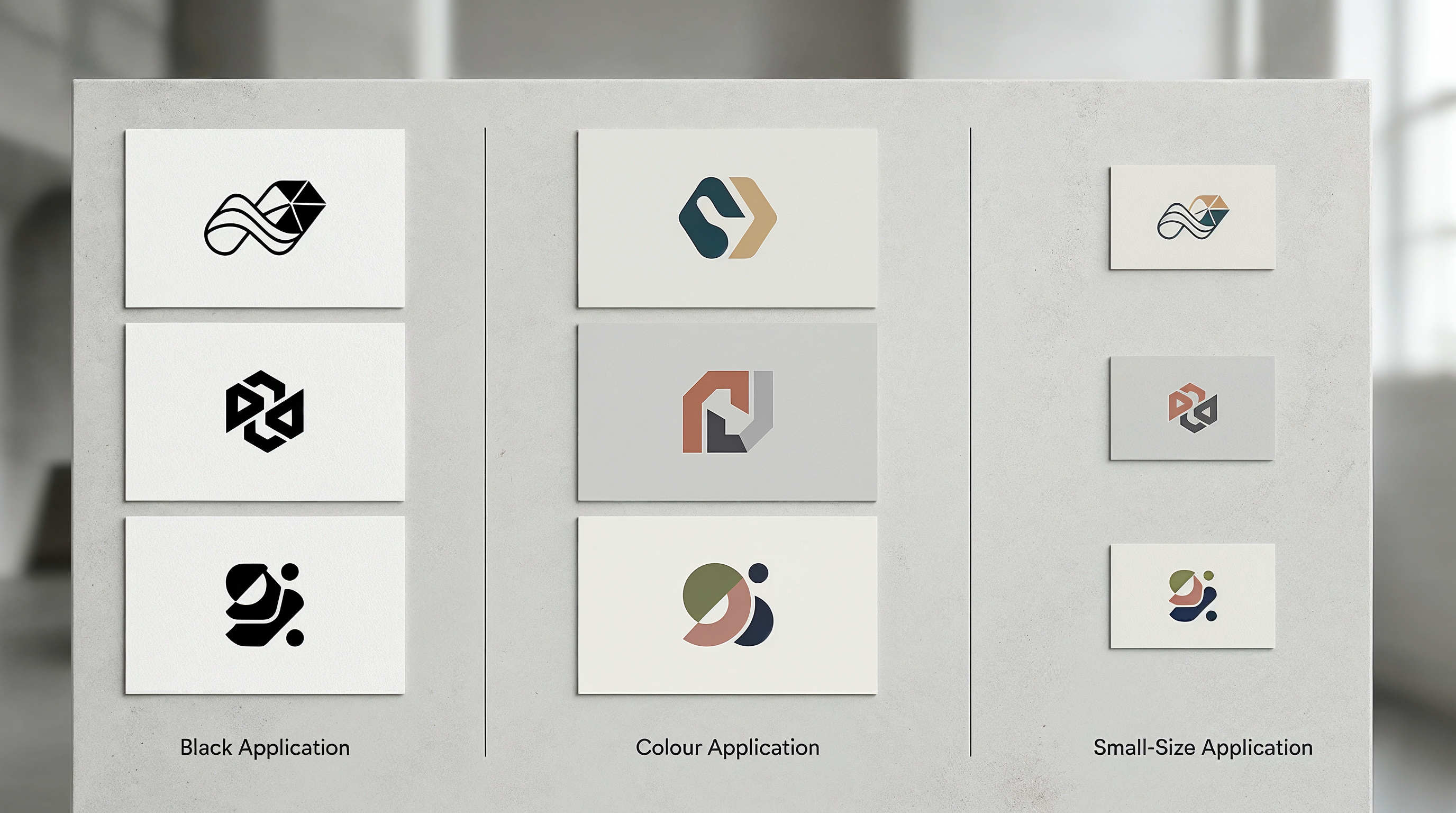
Task: Click the black wave-and-gem logo
Action: click(265, 218)
